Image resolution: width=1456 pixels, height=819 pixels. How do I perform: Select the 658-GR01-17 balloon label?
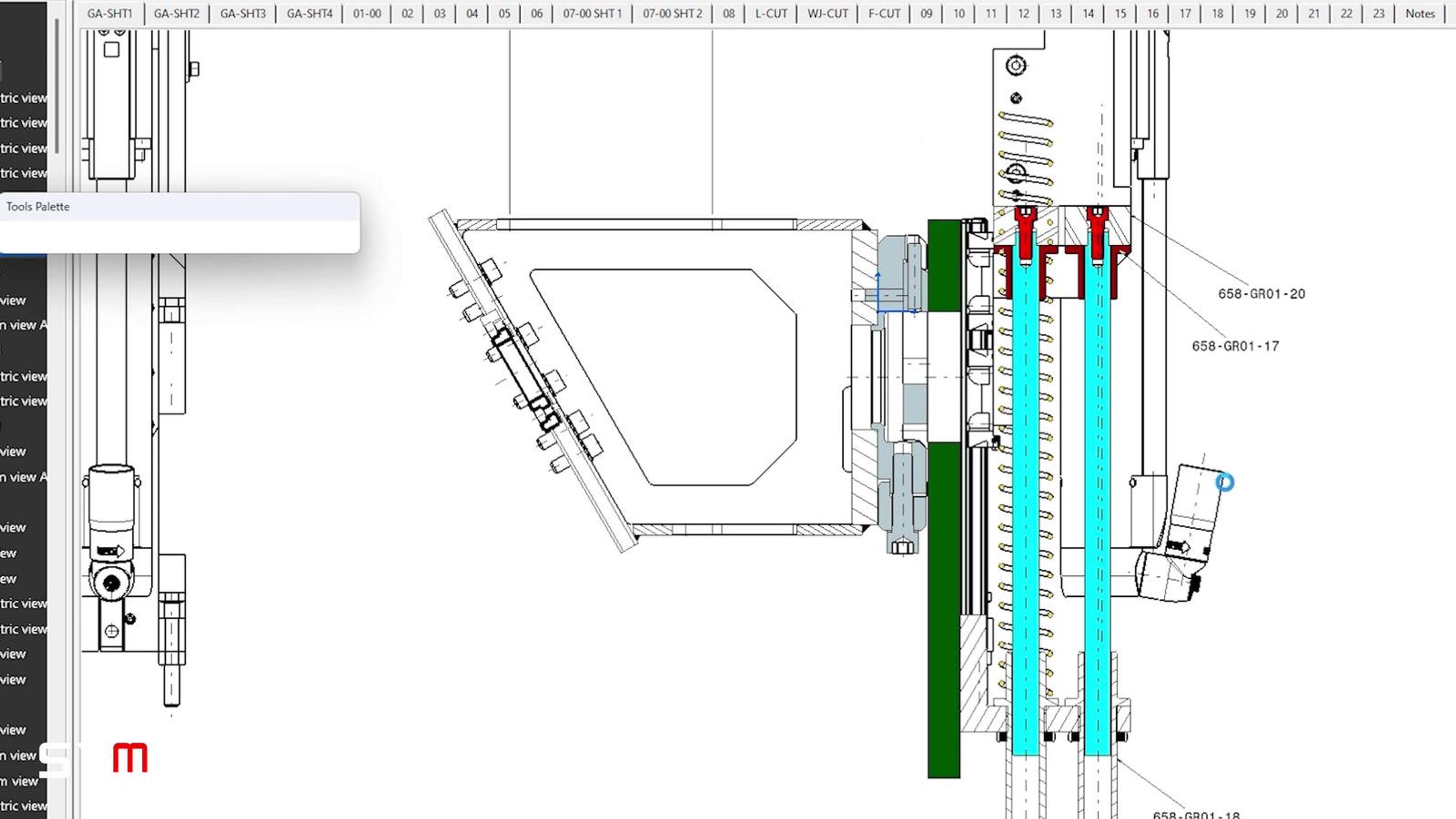pyautogui.click(x=1235, y=346)
